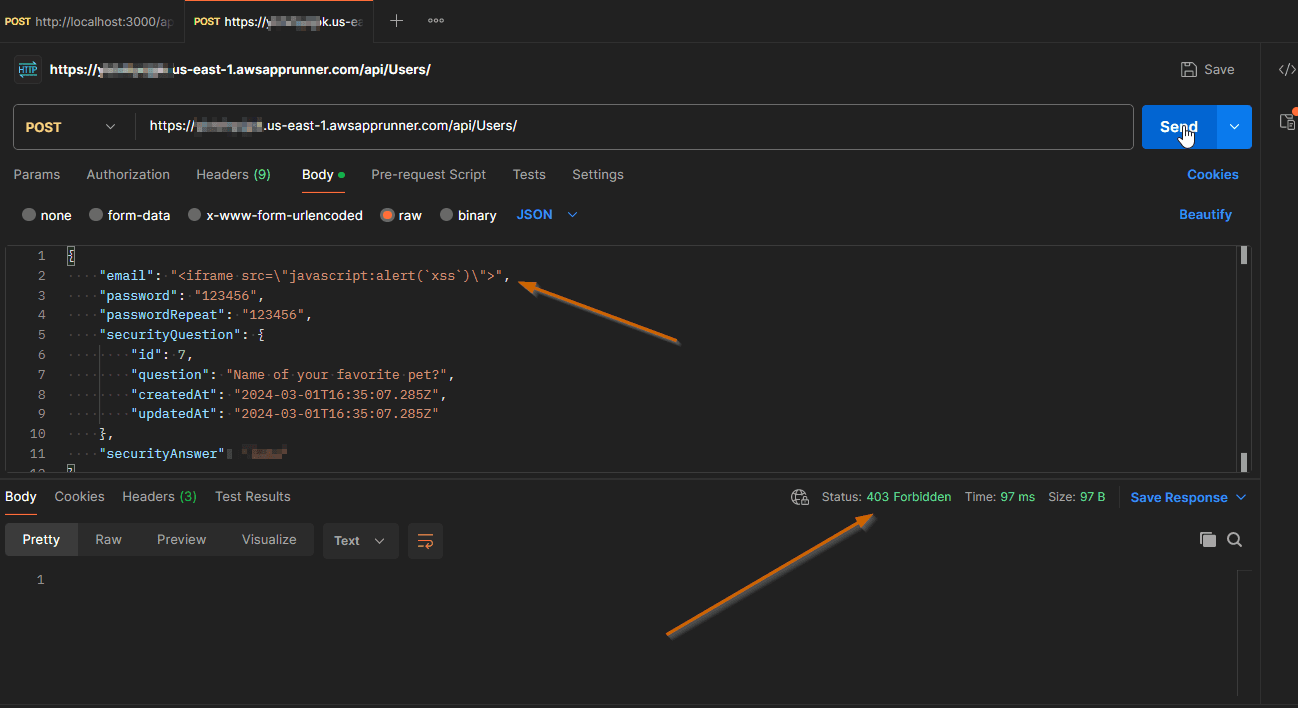Click the network globe icon beside status
The width and height of the screenshot is (1298, 708).
[799, 497]
